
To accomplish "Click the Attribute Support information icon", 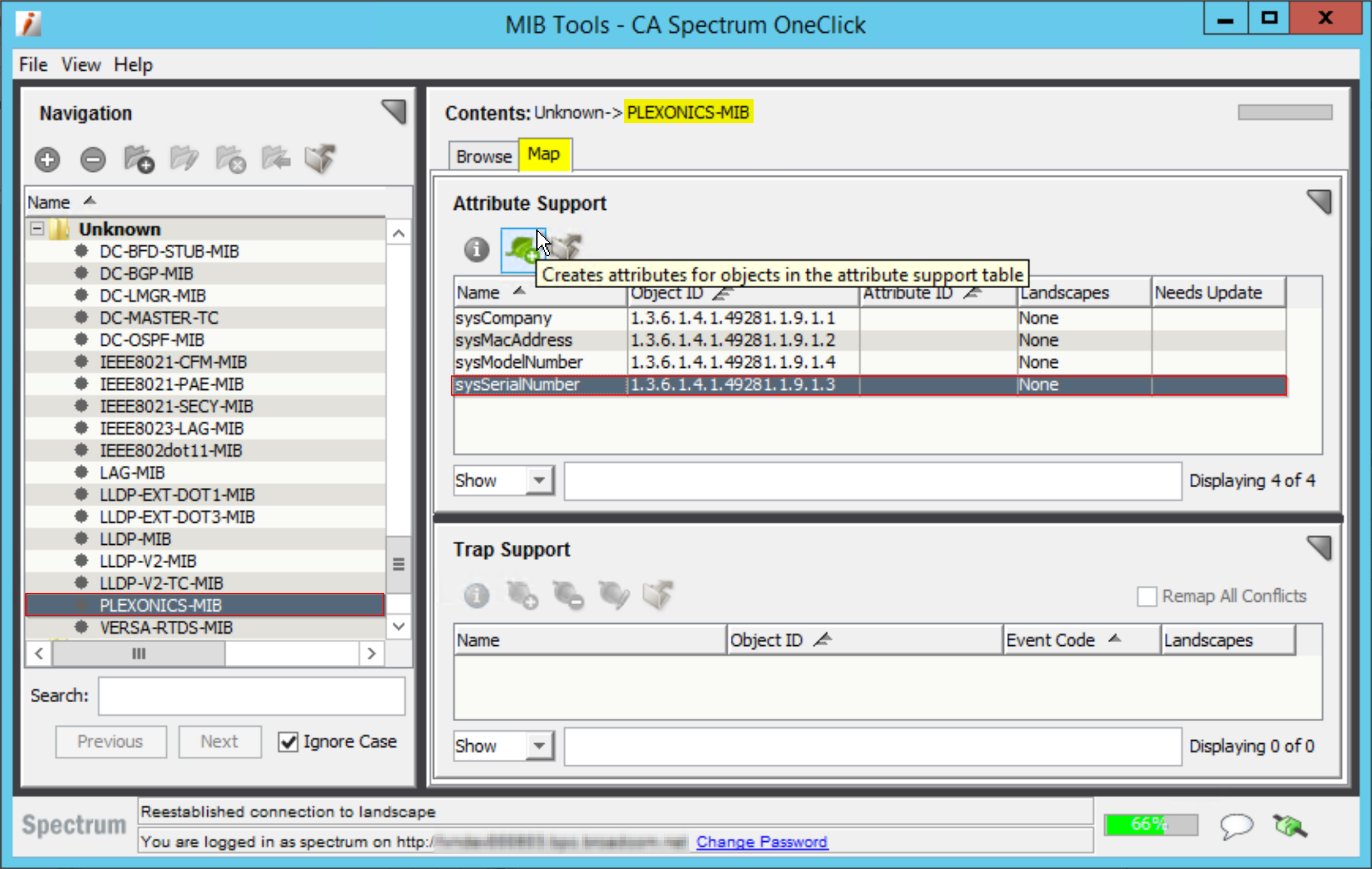I will pyautogui.click(x=477, y=250).
